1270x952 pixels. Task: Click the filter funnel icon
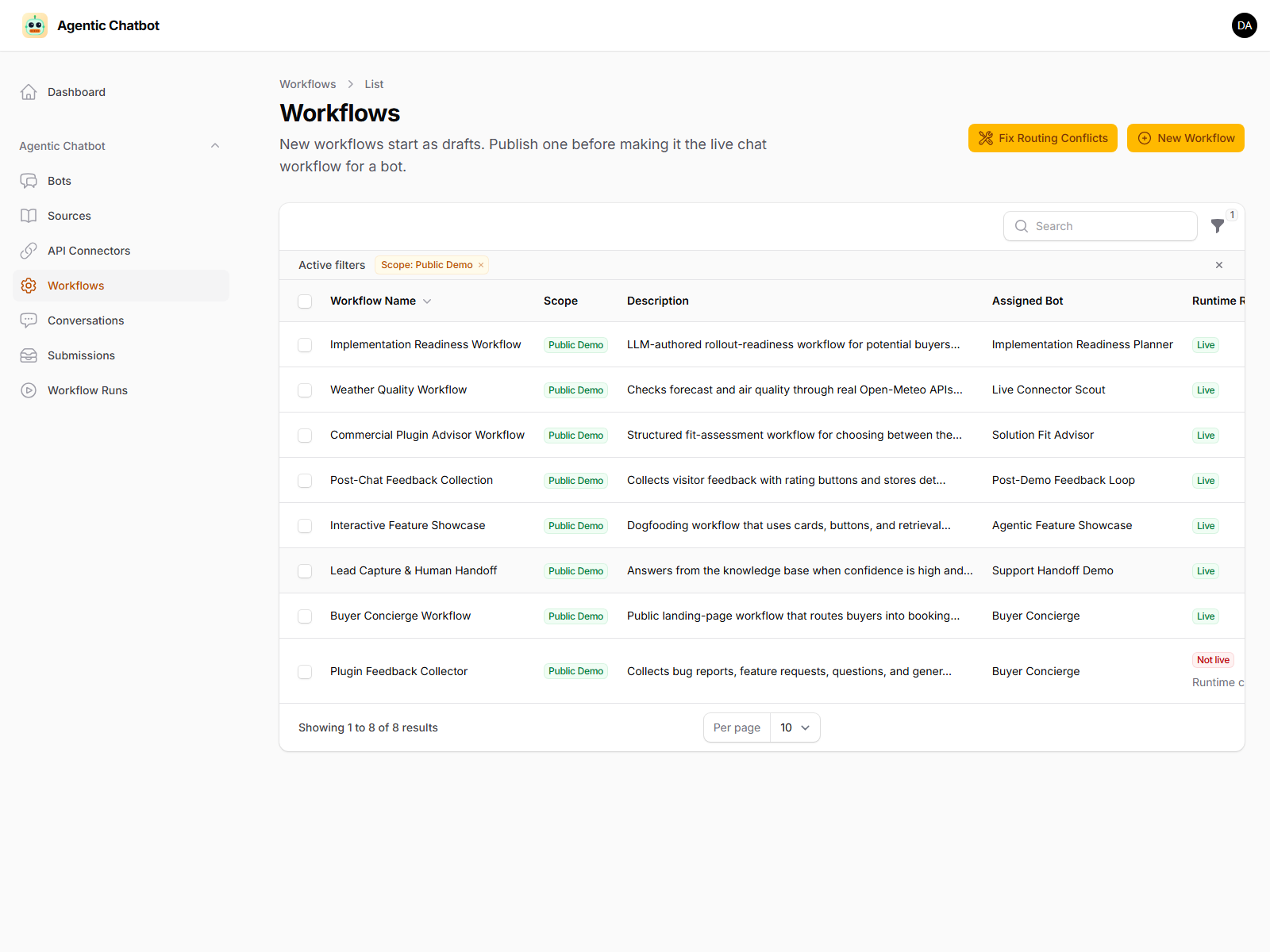coord(1218,226)
